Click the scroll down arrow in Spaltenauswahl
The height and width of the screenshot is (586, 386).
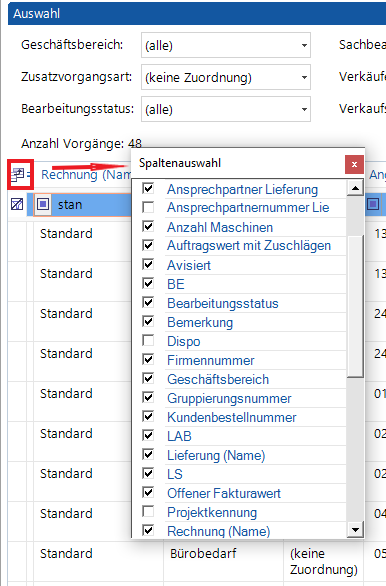355,530
